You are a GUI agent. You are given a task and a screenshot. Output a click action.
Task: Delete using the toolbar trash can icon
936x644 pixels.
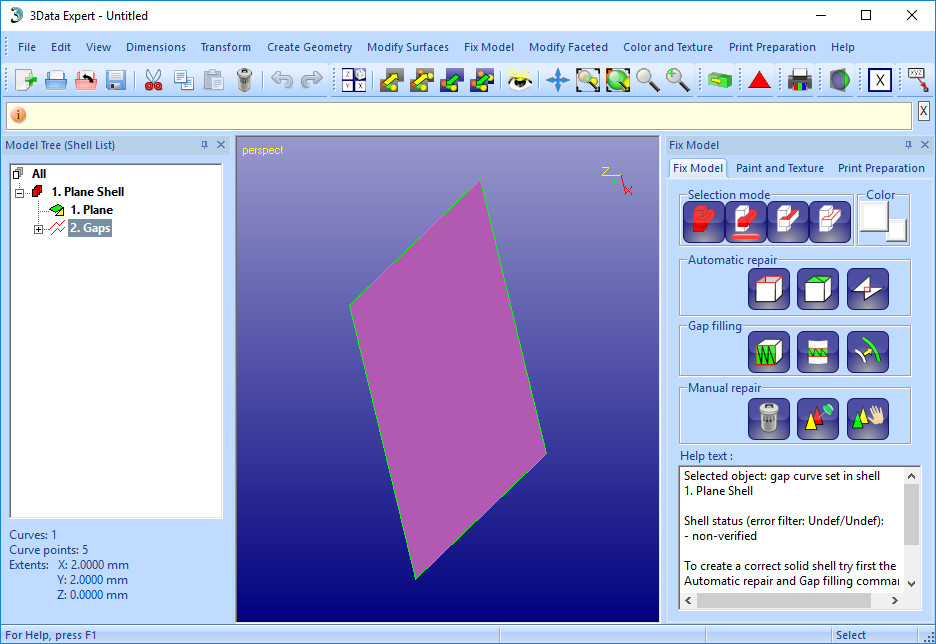[244, 79]
